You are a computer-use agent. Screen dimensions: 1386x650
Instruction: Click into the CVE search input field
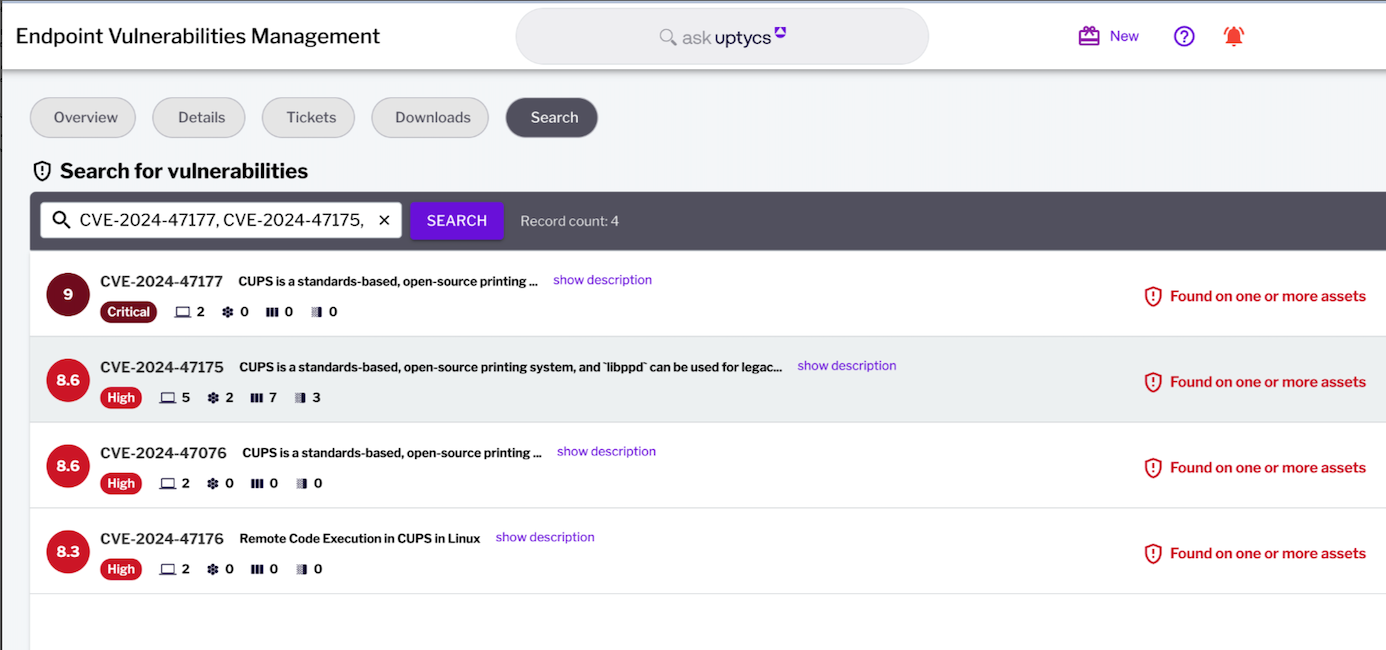[x=221, y=220]
